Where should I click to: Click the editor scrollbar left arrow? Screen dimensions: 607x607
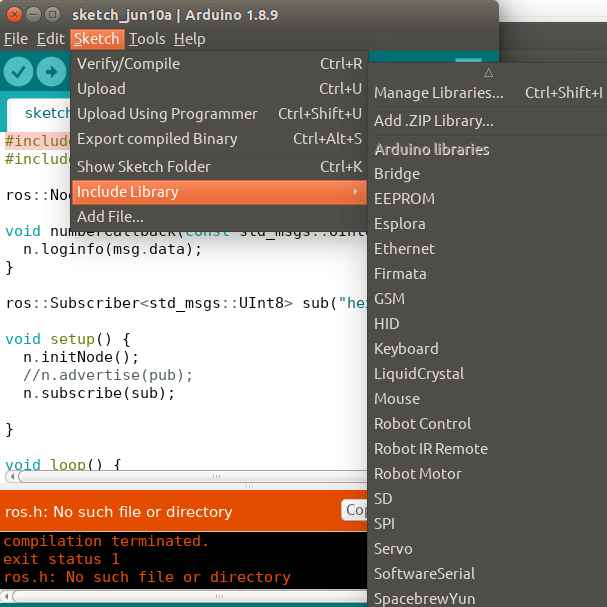12,477
